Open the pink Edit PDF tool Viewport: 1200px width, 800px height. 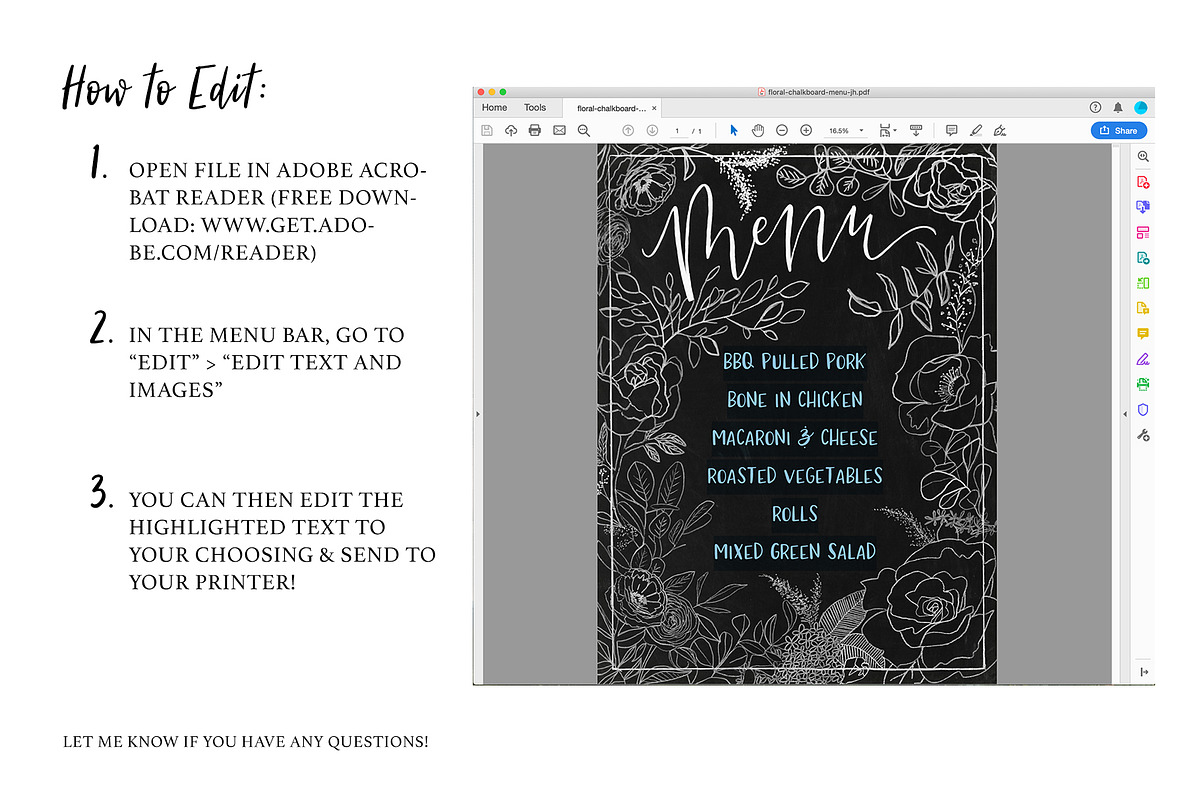(1143, 233)
